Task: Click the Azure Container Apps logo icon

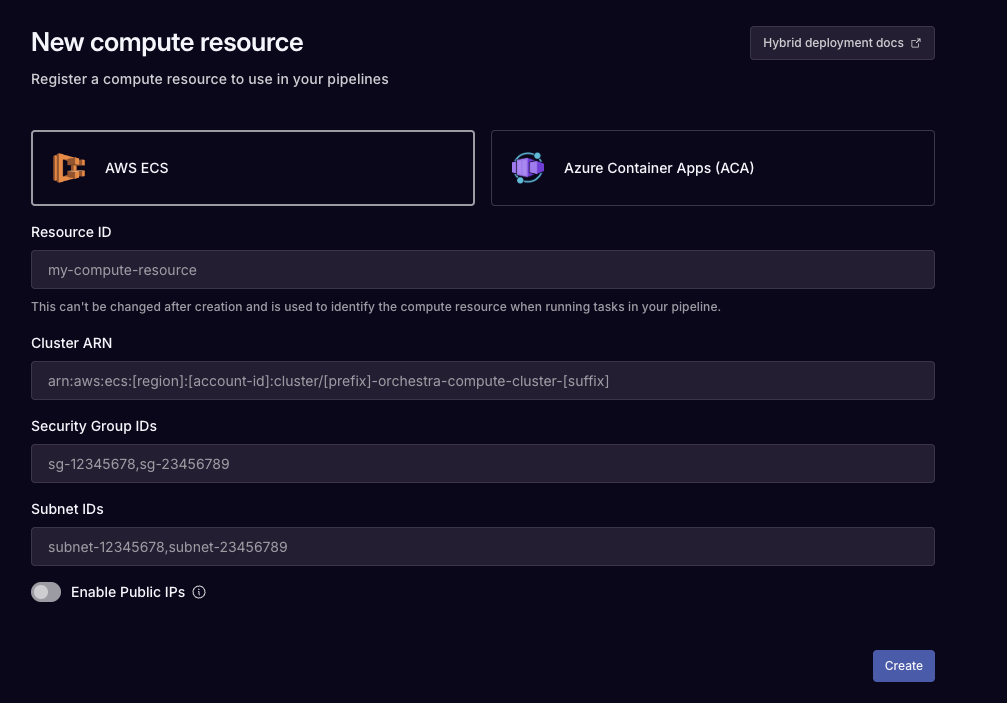Action: 526,167
